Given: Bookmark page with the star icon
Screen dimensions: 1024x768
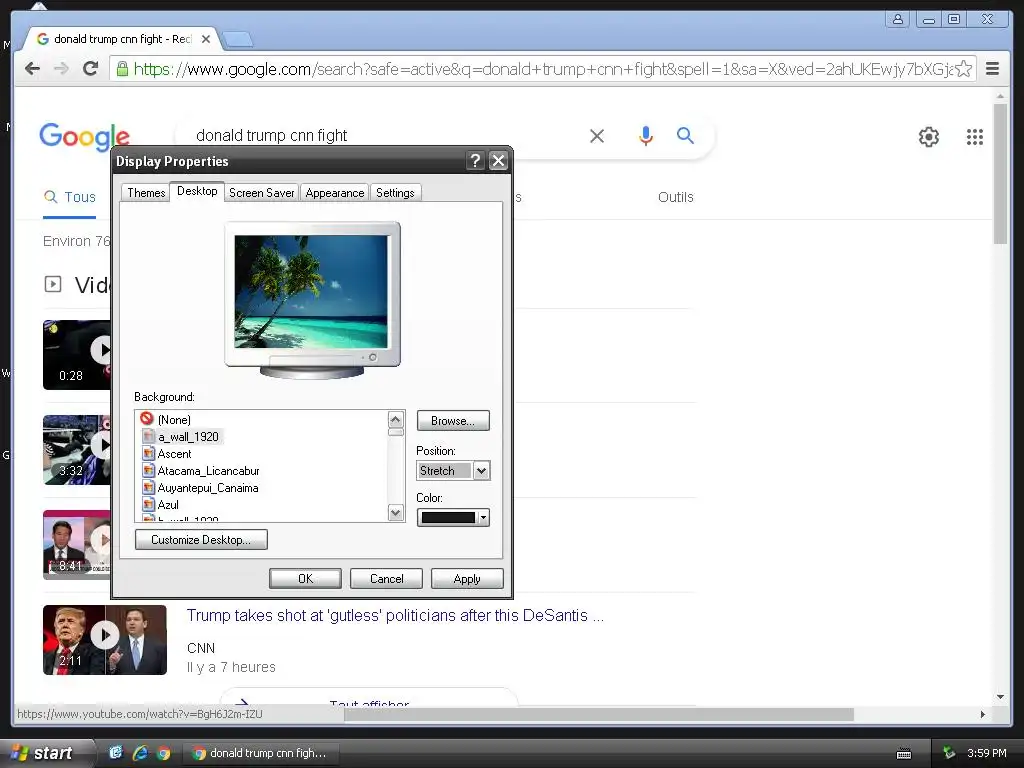Looking at the screenshot, I should (x=964, y=69).
